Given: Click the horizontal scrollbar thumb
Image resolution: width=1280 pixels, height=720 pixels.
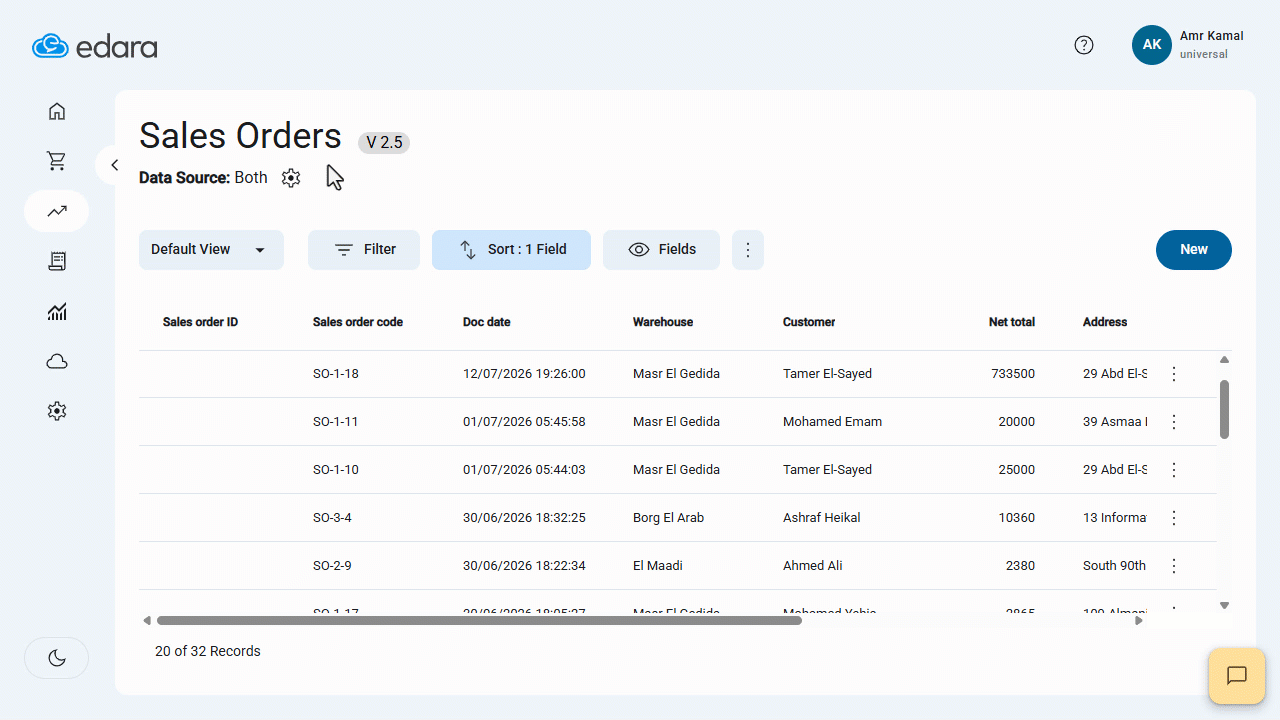Looking at the screenshot, I should (479, 621).
